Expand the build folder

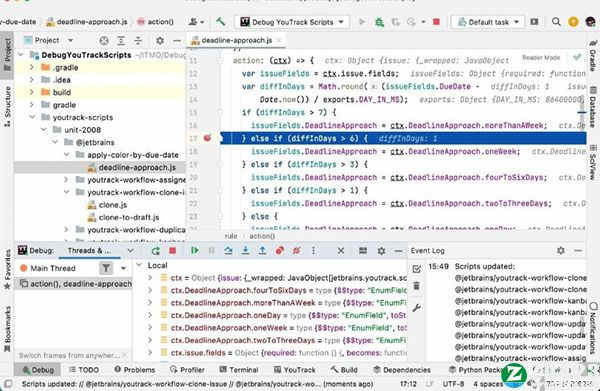(x=32, y=92)
